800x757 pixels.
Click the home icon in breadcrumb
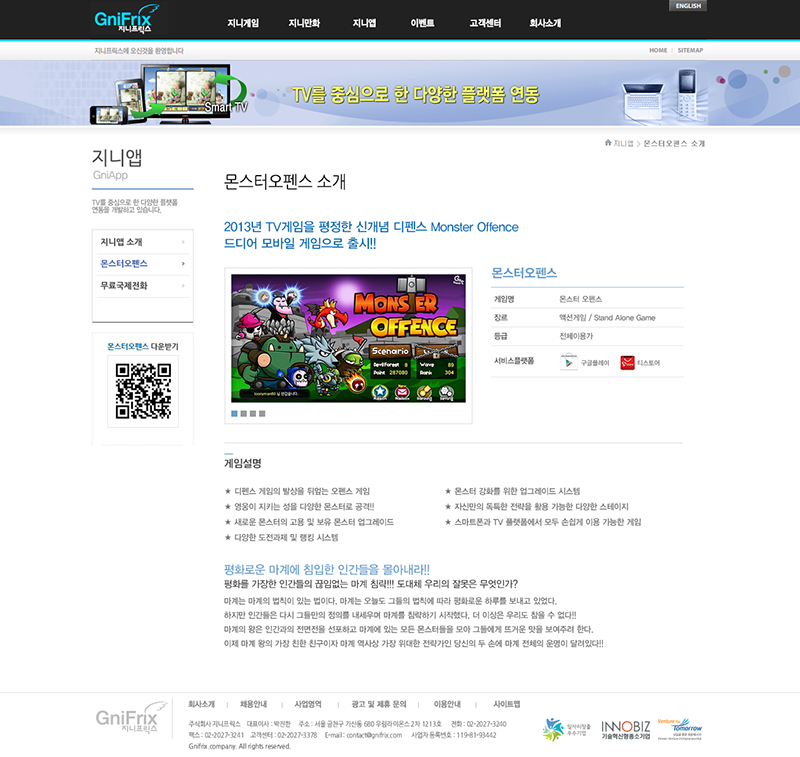point(608,143)
